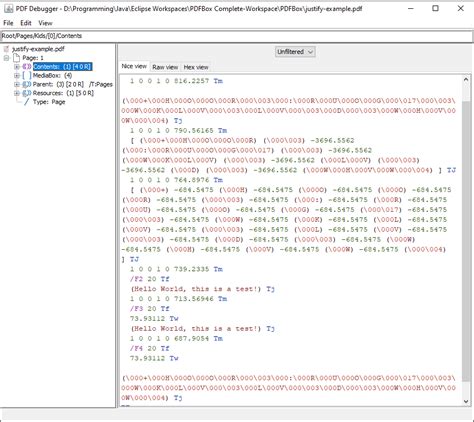Expand the Parent tree node

click(17, 84)
